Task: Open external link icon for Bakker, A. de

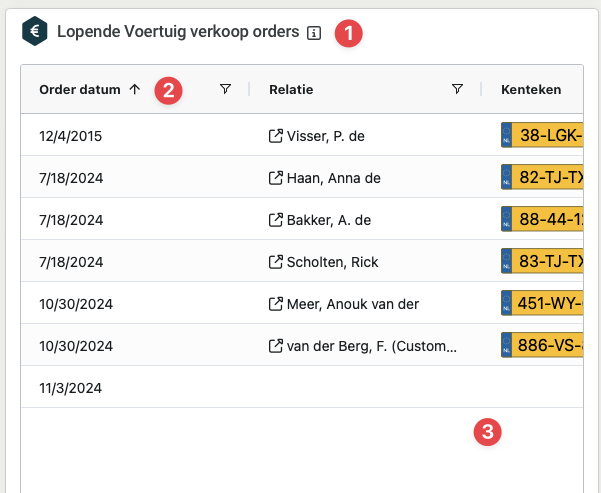Action: (x=276, y=220)
